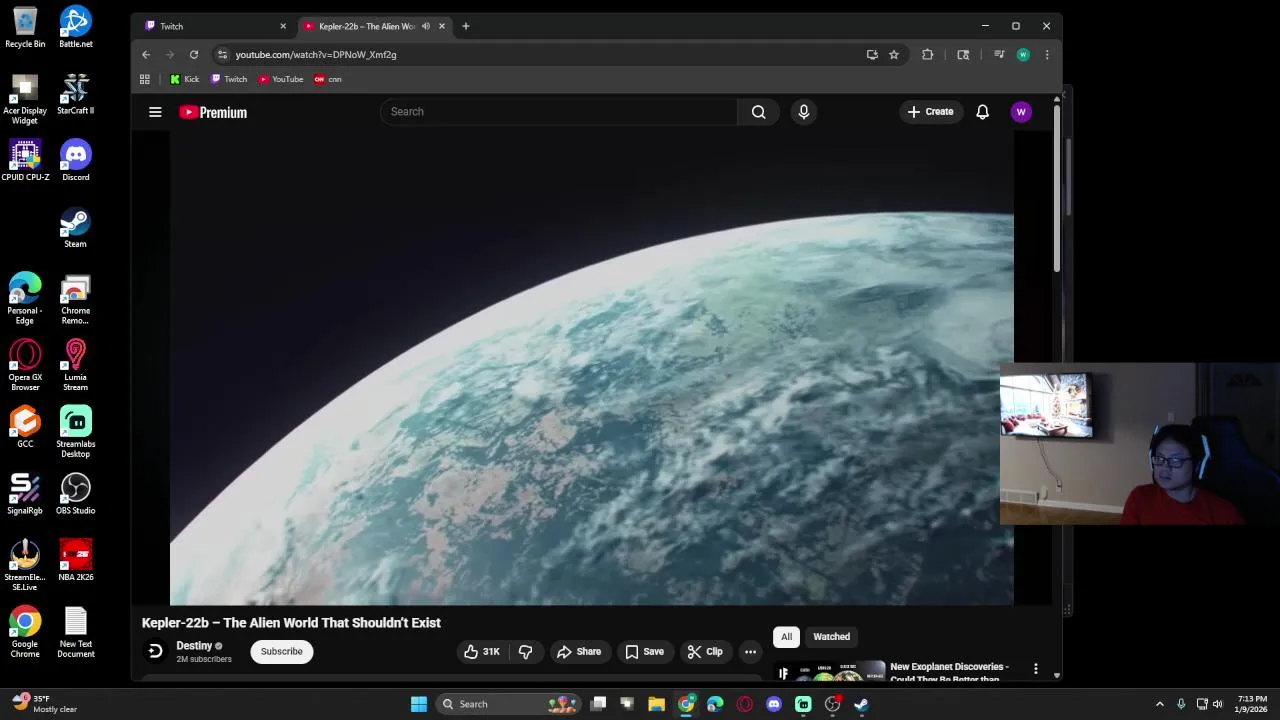Subscribe to the Destiny channel
This screenshot has width=1280, height=720.
tap(281, 652)
